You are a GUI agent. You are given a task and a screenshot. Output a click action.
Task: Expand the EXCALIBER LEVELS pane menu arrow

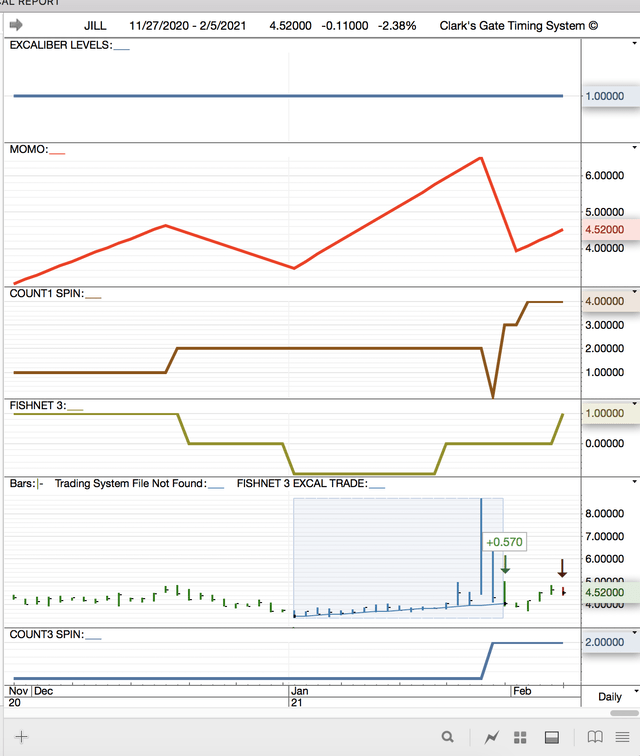tap(634, 43)
